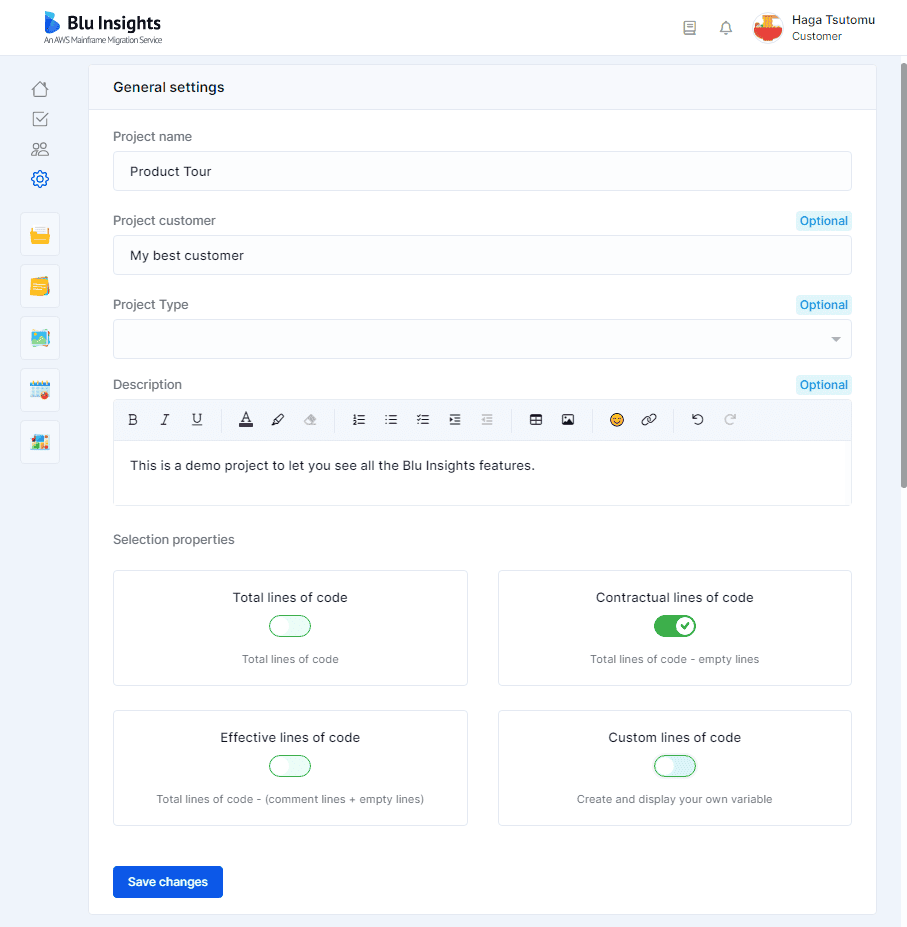Click Optional badge beside Description
This screenshot has height=927, width=907.
(x=824, y=385)
